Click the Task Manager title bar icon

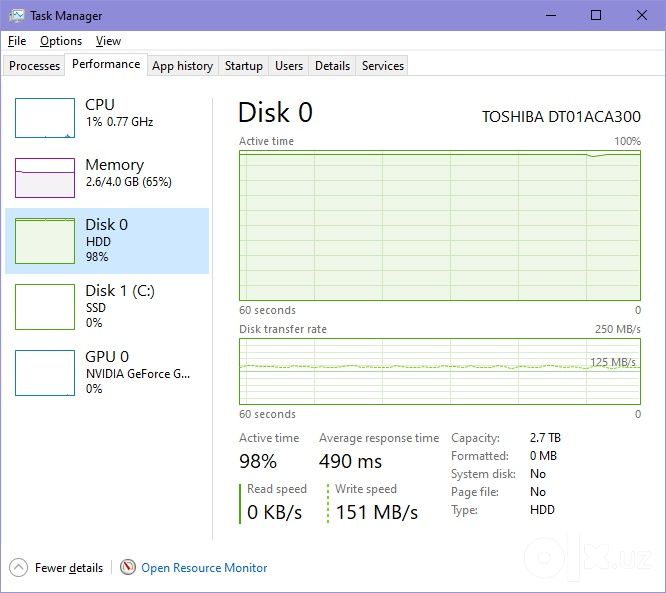tap(17, 16)
